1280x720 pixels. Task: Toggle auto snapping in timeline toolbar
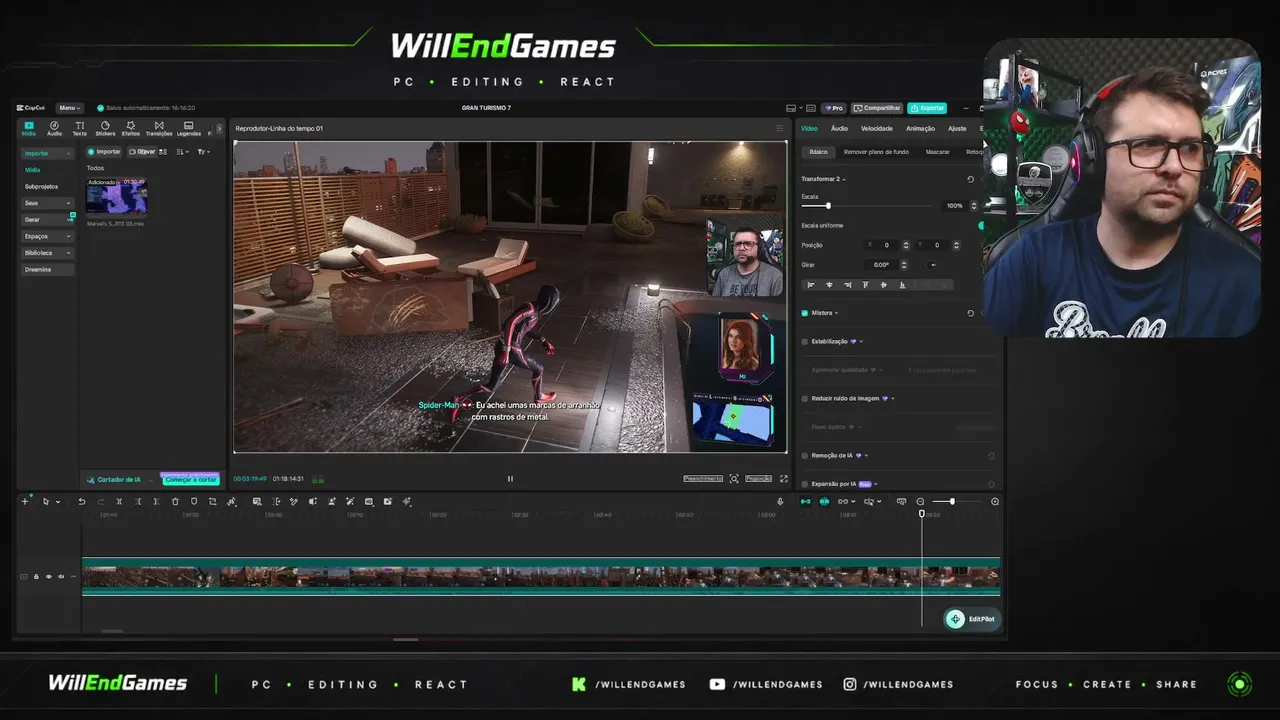point(824,502)
